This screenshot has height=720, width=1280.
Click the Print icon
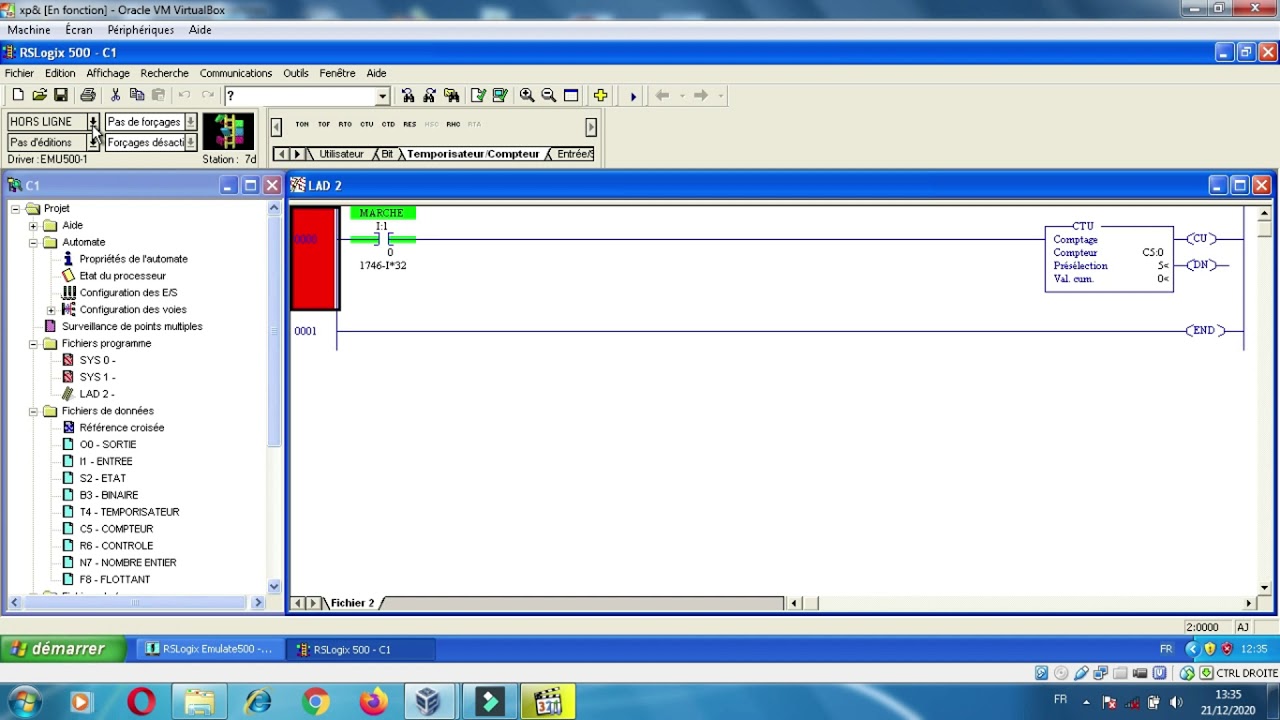pos(88,95)
